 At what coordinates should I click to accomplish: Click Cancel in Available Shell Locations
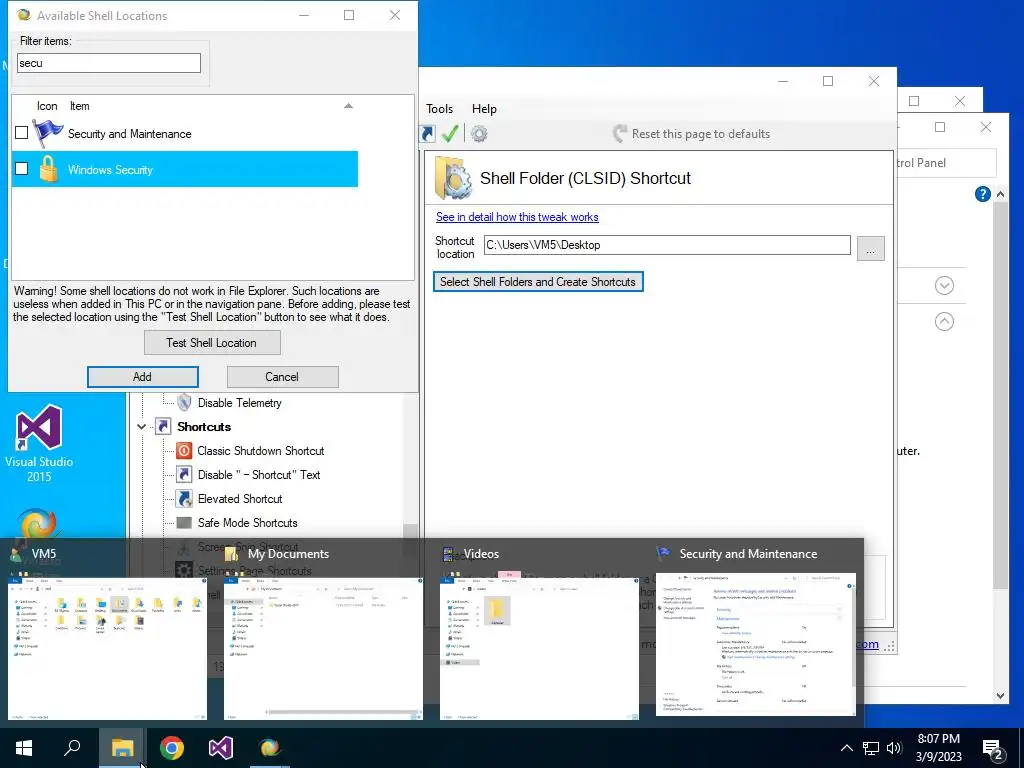point(282,377)
